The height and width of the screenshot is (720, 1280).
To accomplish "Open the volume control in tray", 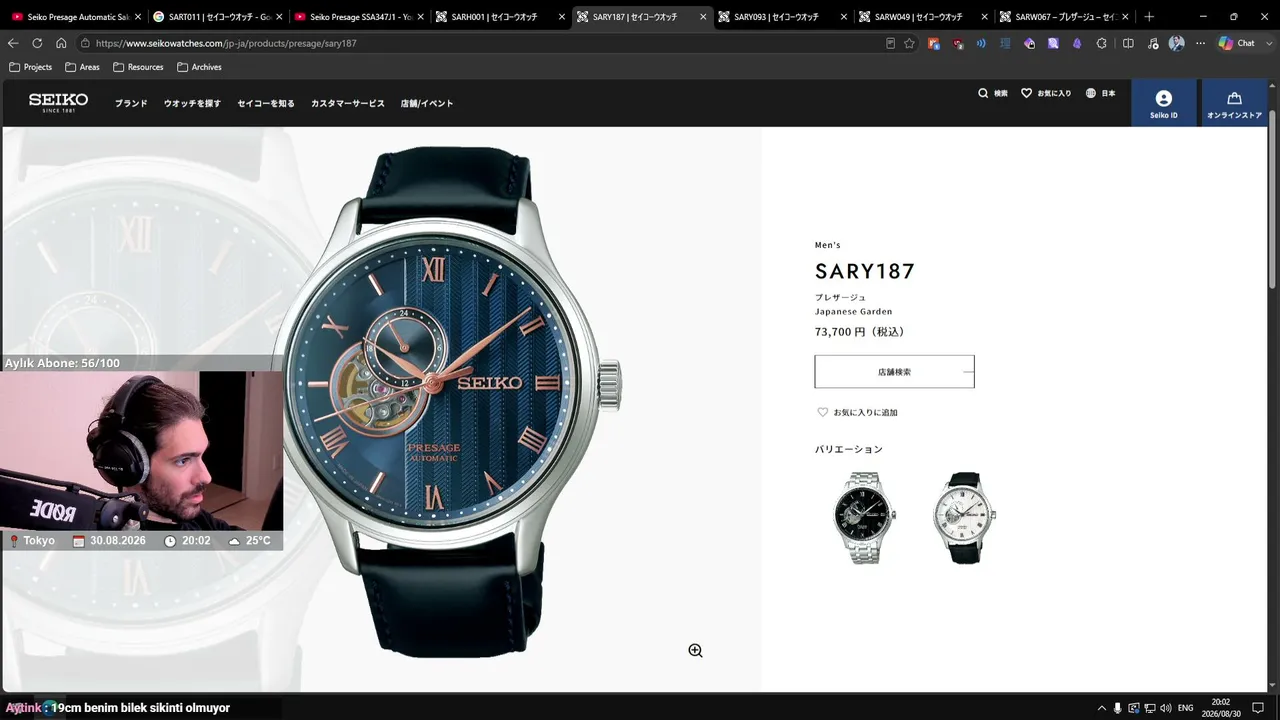I will tap(1166, 708).
